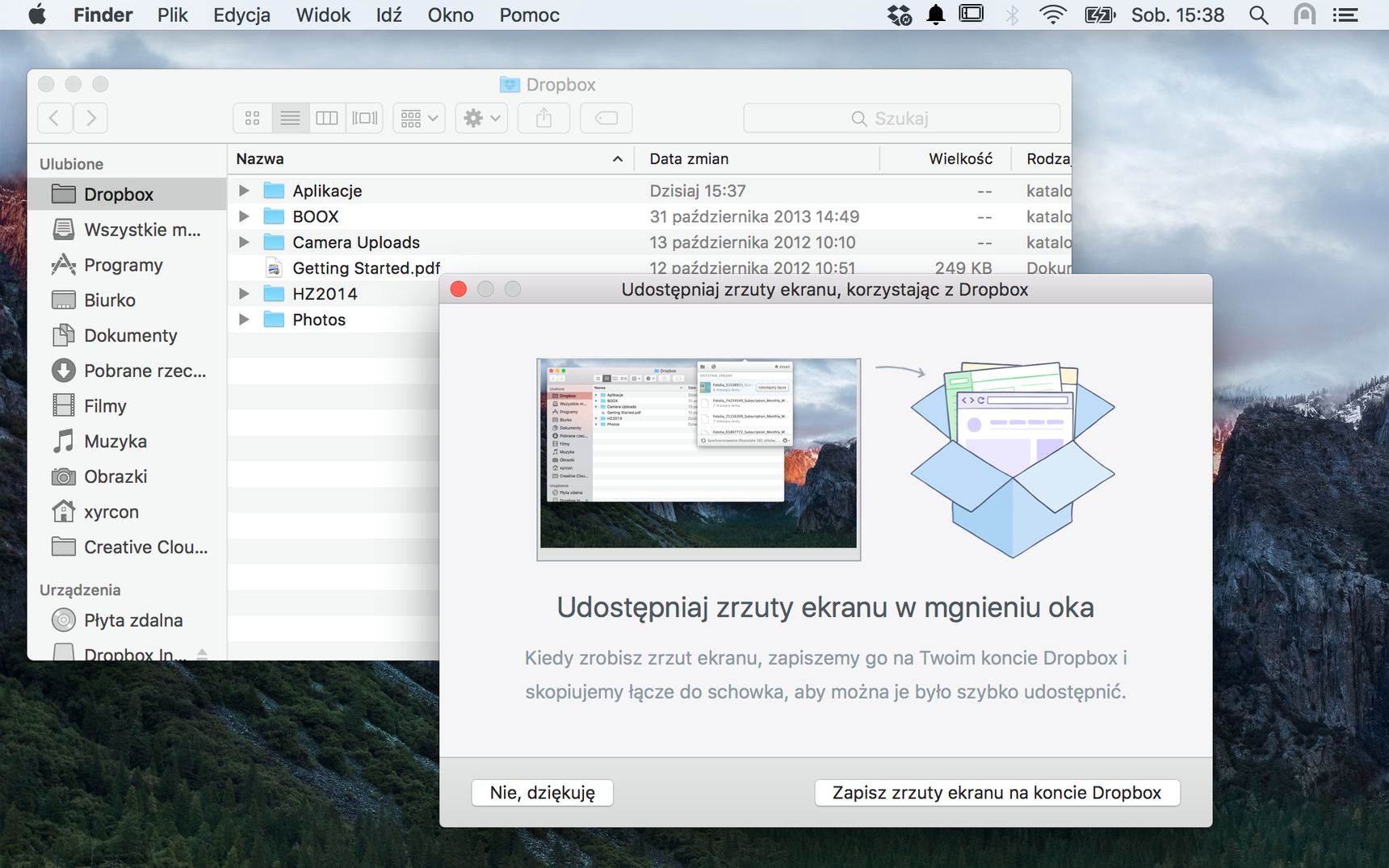This screenshot has width=1389, height=868.
Task: Open Spotlight search magnifier
Action: point(1258,15)
